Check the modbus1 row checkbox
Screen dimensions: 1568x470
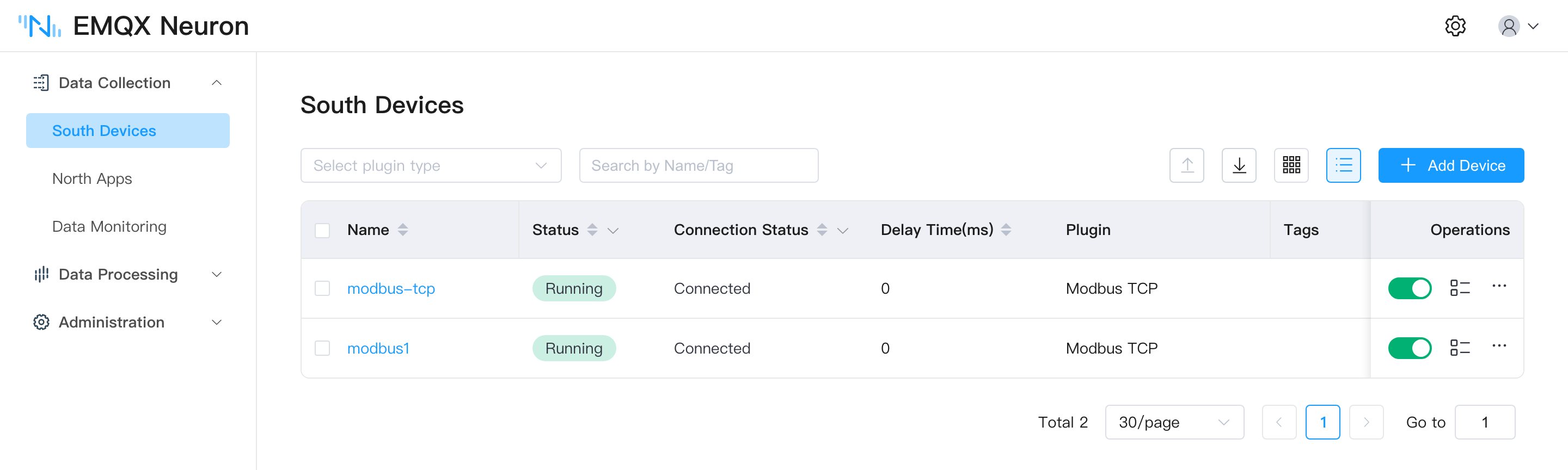tap(322, 348)
